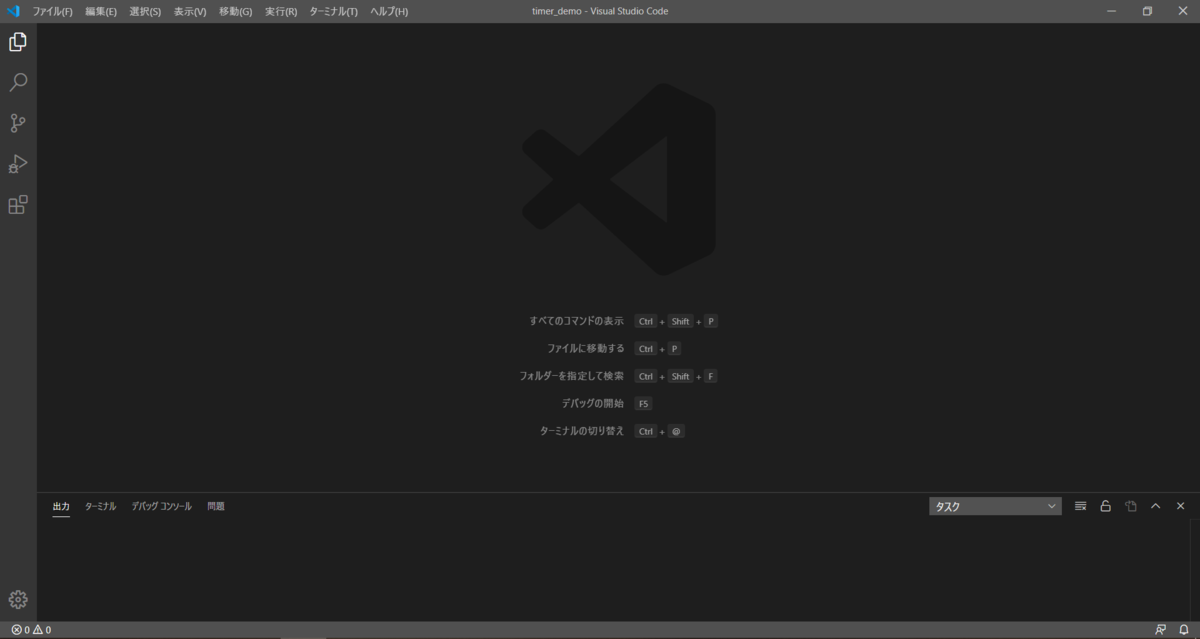Viewport: 1200px width, 639px height.
Task: Open the ターミナル(T) menu
Action: (334, 11)
